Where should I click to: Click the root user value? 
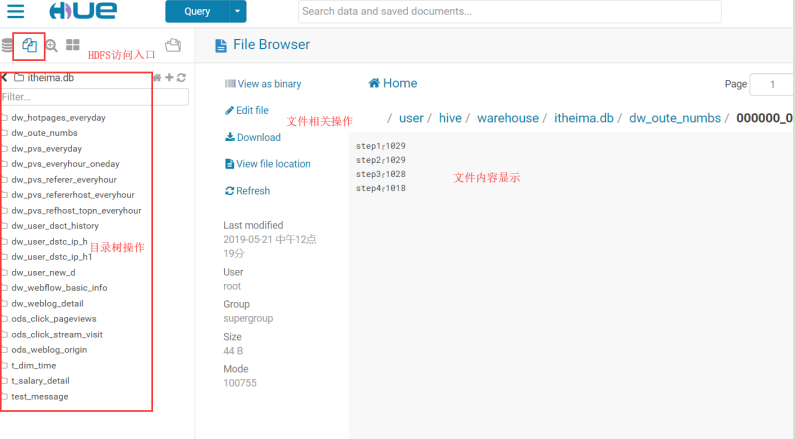[232, 286]
